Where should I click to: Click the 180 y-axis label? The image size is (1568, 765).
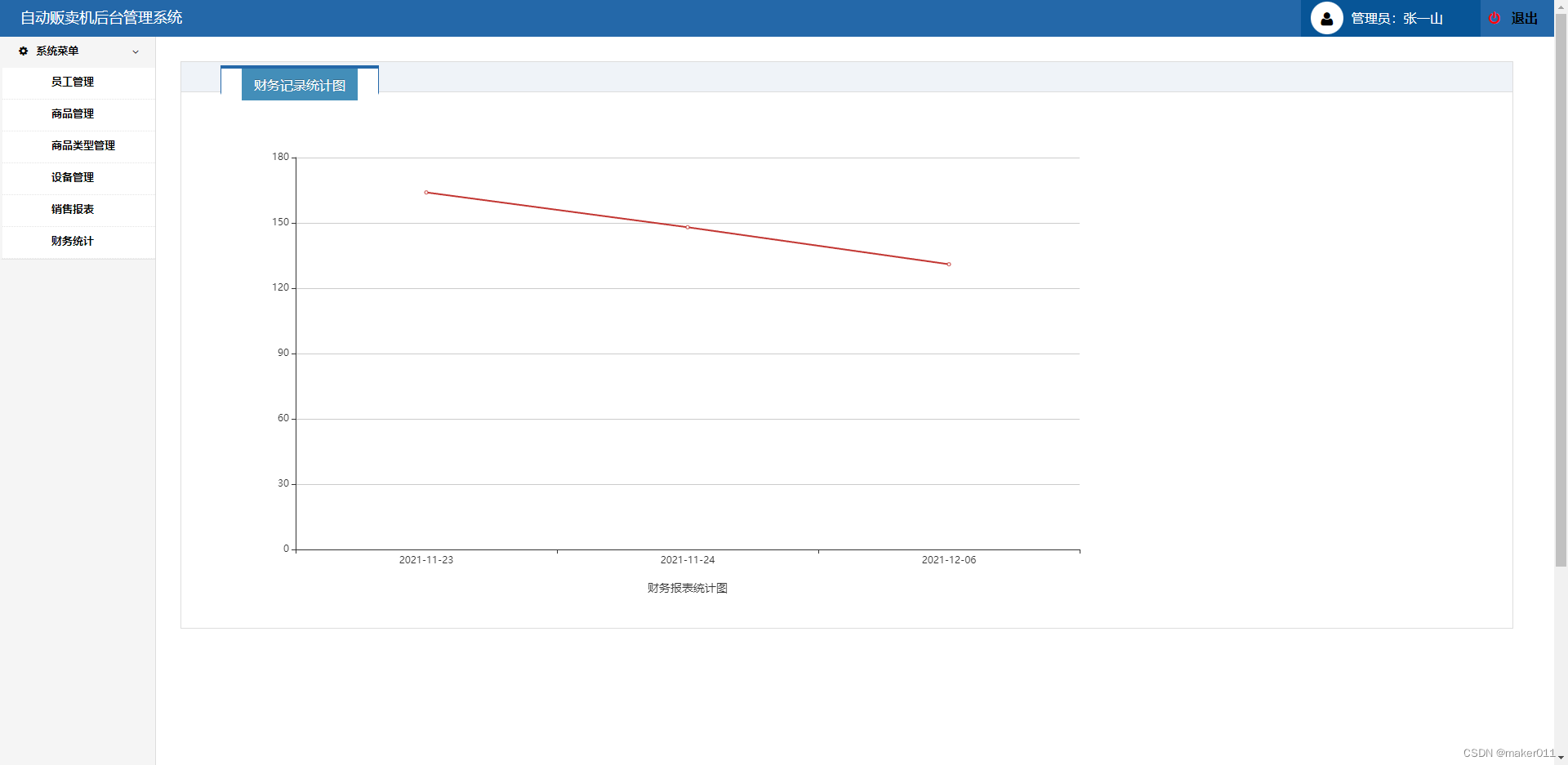pos(281,157)
